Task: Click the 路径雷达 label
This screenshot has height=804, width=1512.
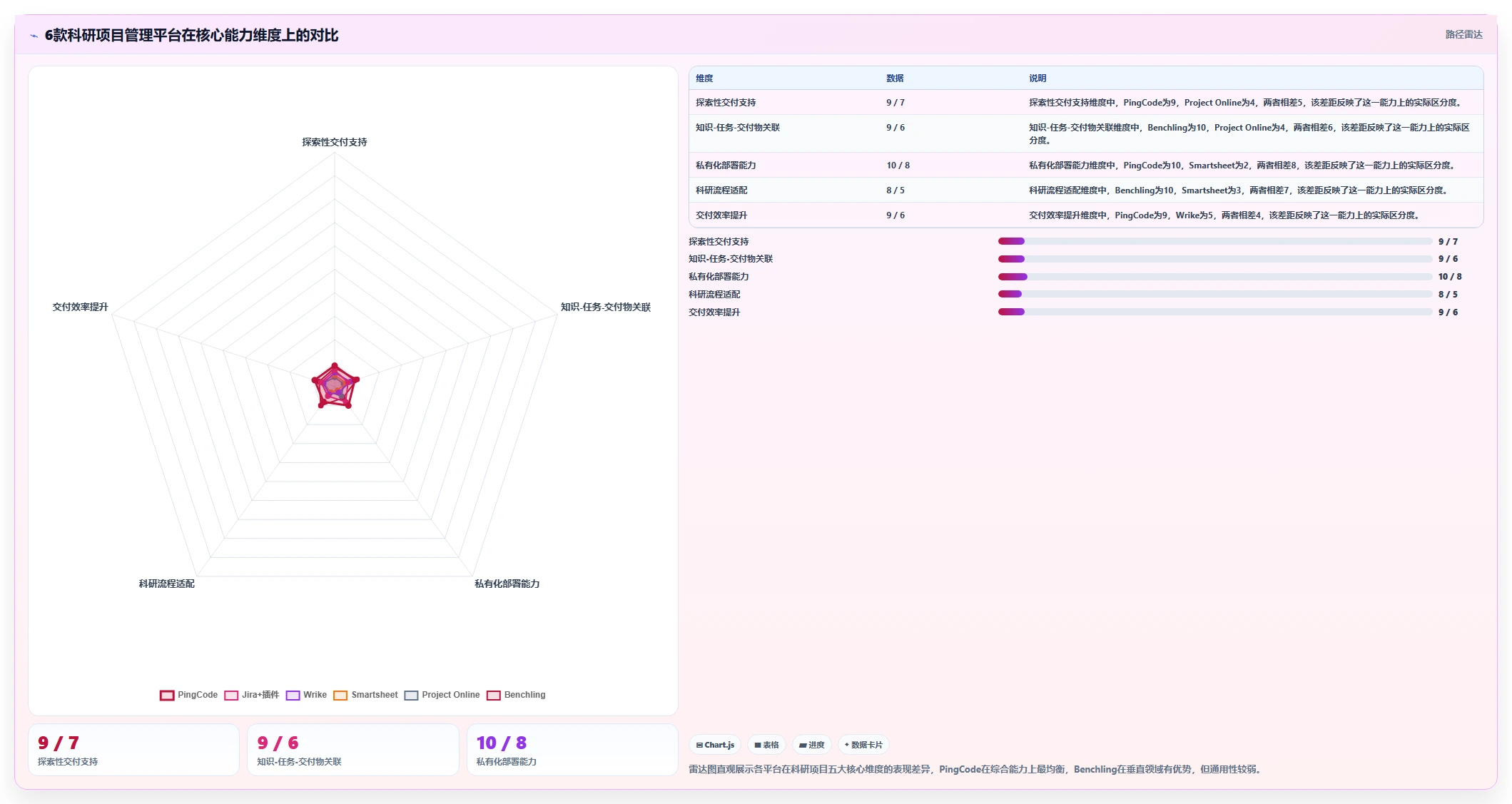Action: tap(1463, 34)
